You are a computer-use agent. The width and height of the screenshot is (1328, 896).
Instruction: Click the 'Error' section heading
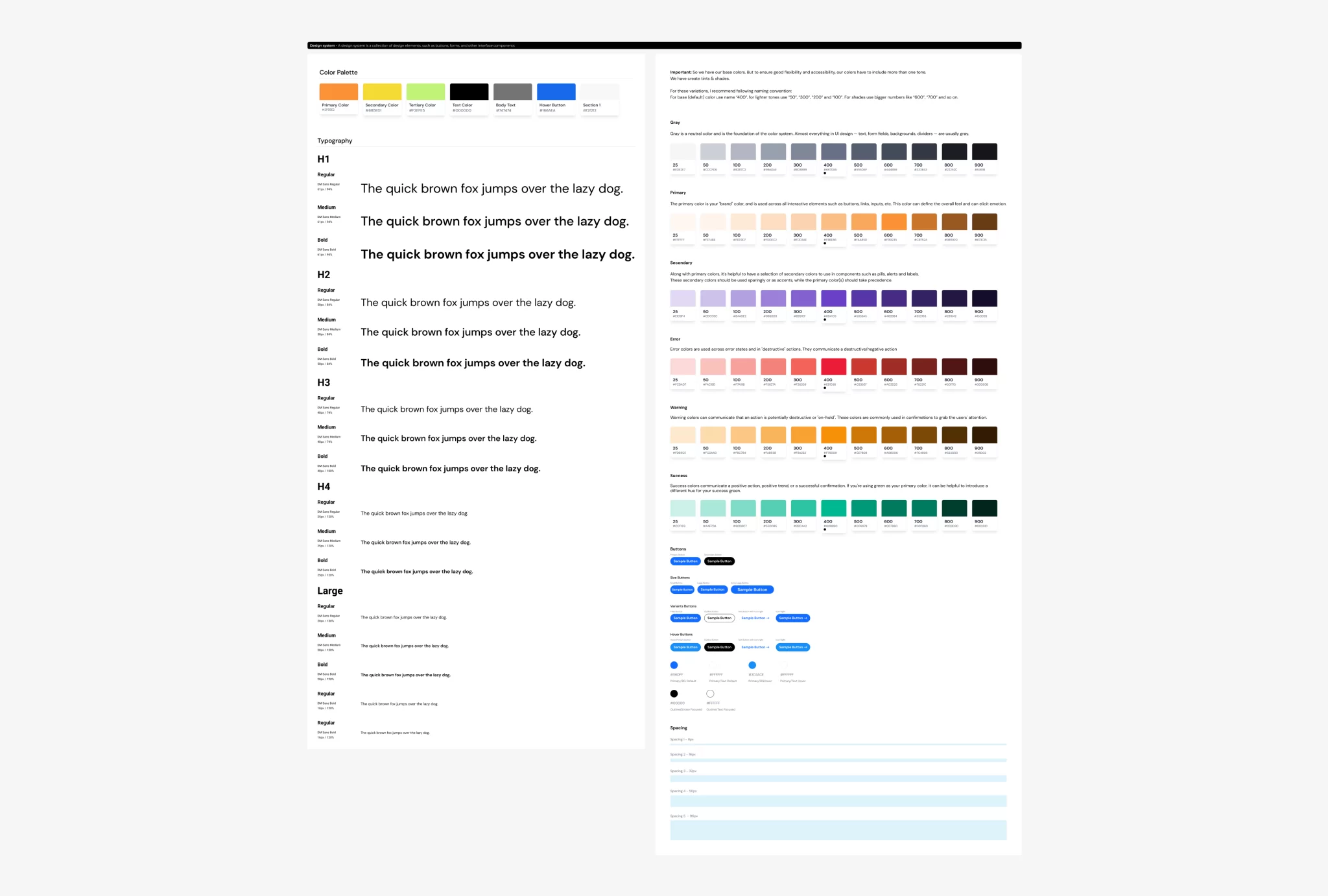point(675,339)
